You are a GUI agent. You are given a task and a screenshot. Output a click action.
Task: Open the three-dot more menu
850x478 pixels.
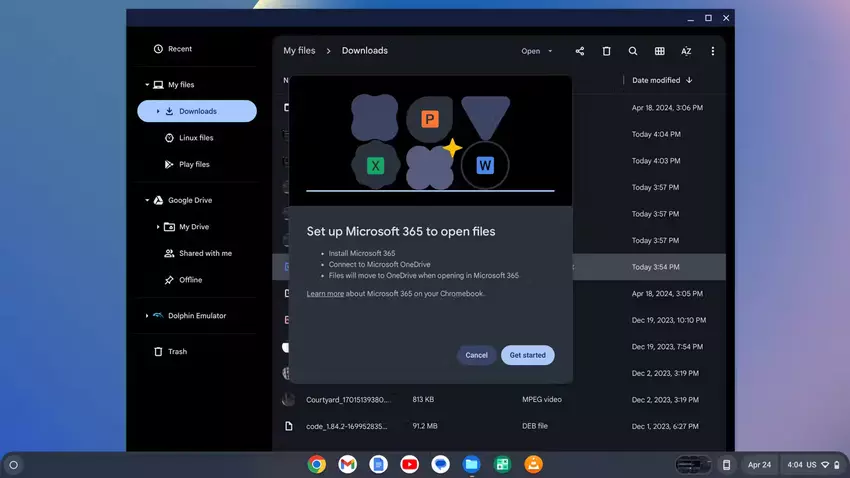(712, 51)
